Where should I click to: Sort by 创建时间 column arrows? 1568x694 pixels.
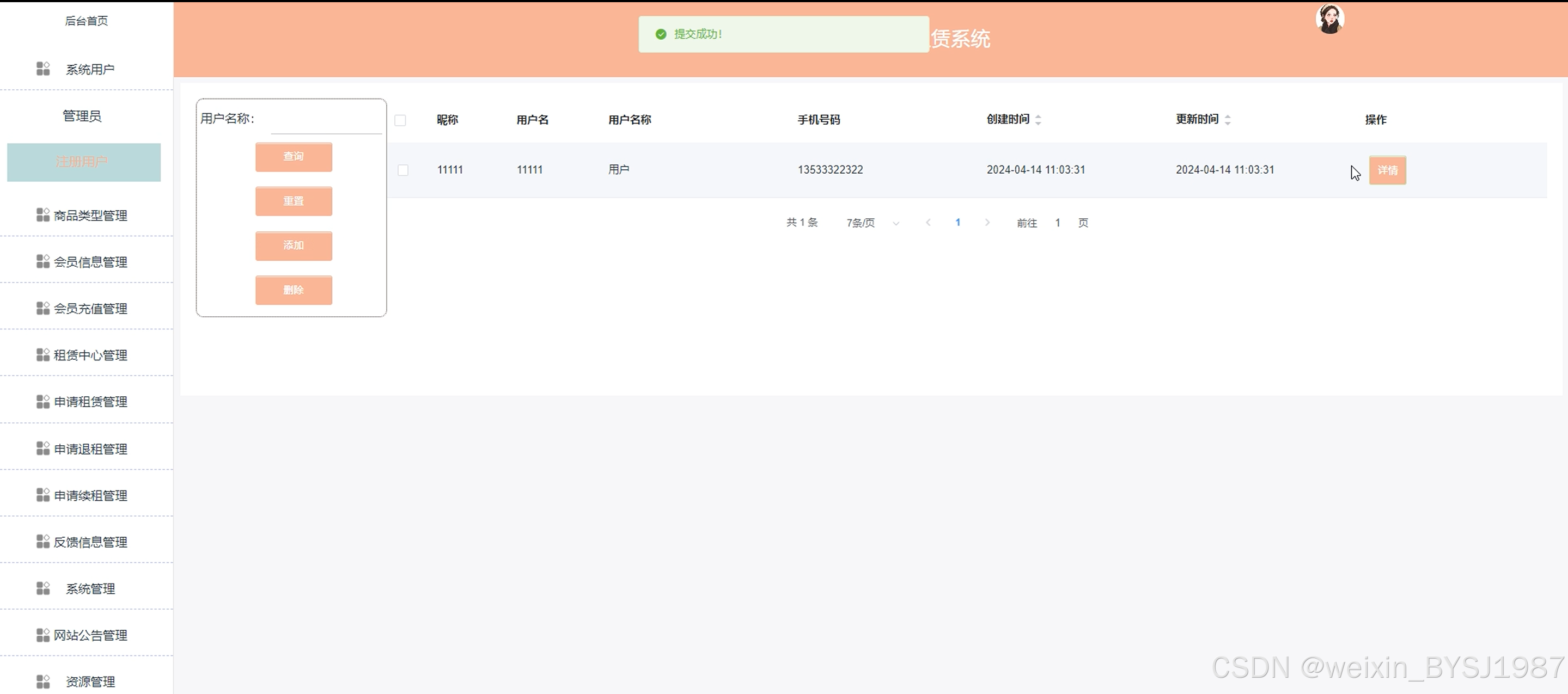pyautogui.click(x=1038, y=120)
